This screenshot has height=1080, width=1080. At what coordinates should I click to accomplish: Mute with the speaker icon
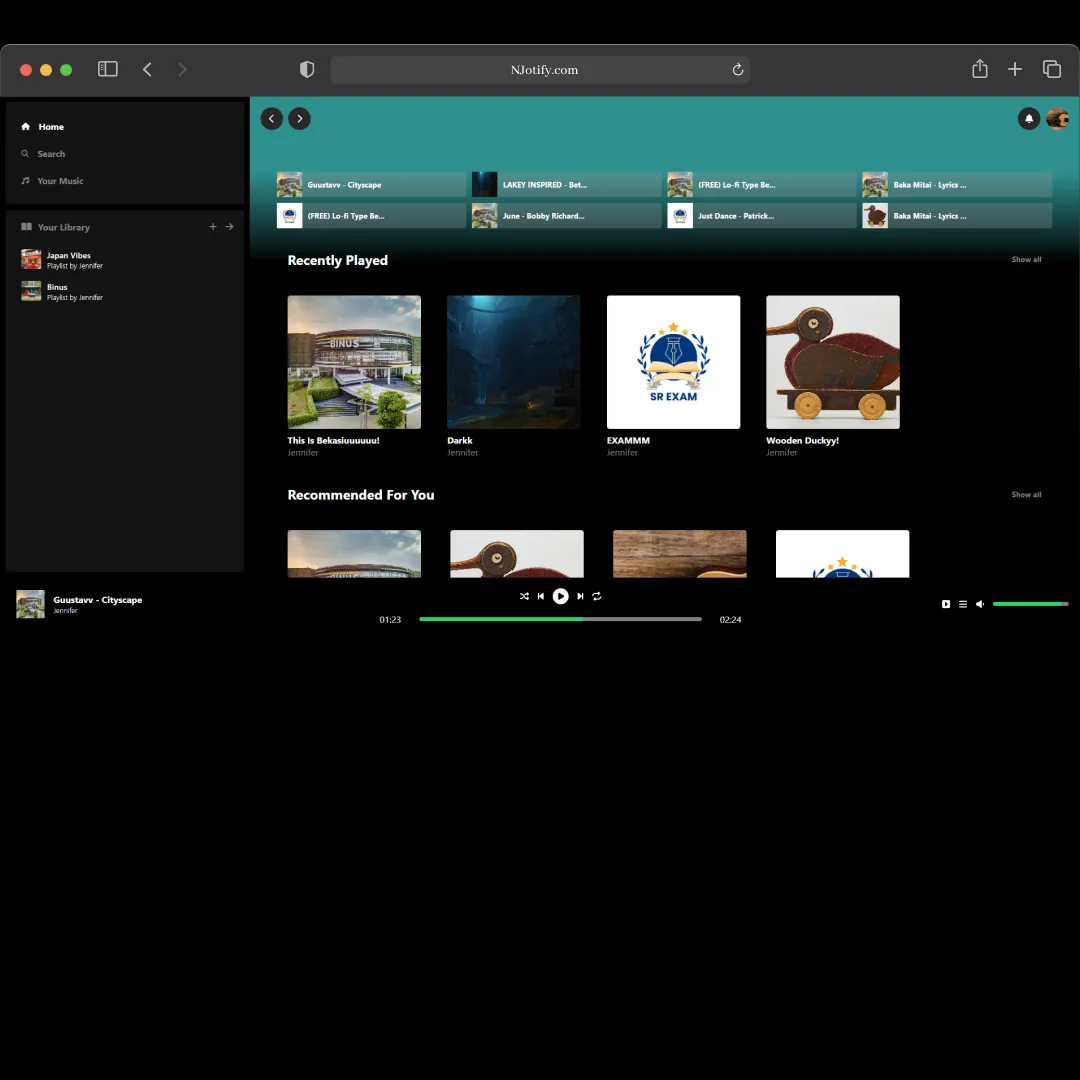[x=979, y=604]
